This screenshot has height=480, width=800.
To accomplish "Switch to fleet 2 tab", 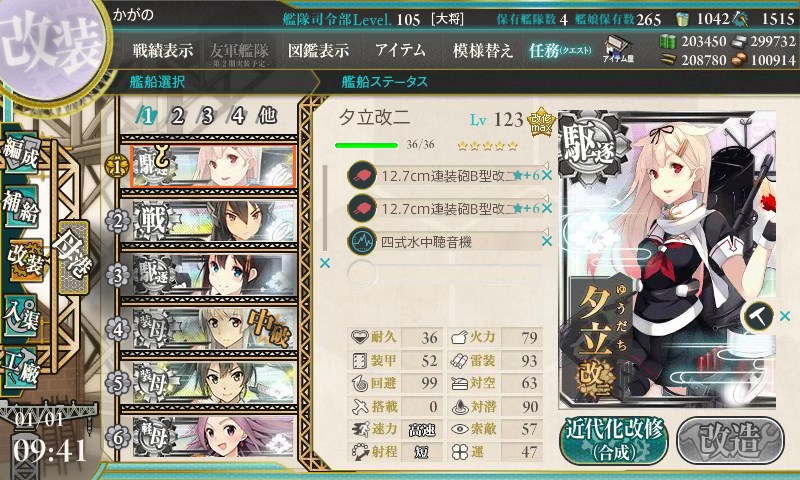I will [x=178, y=116].
